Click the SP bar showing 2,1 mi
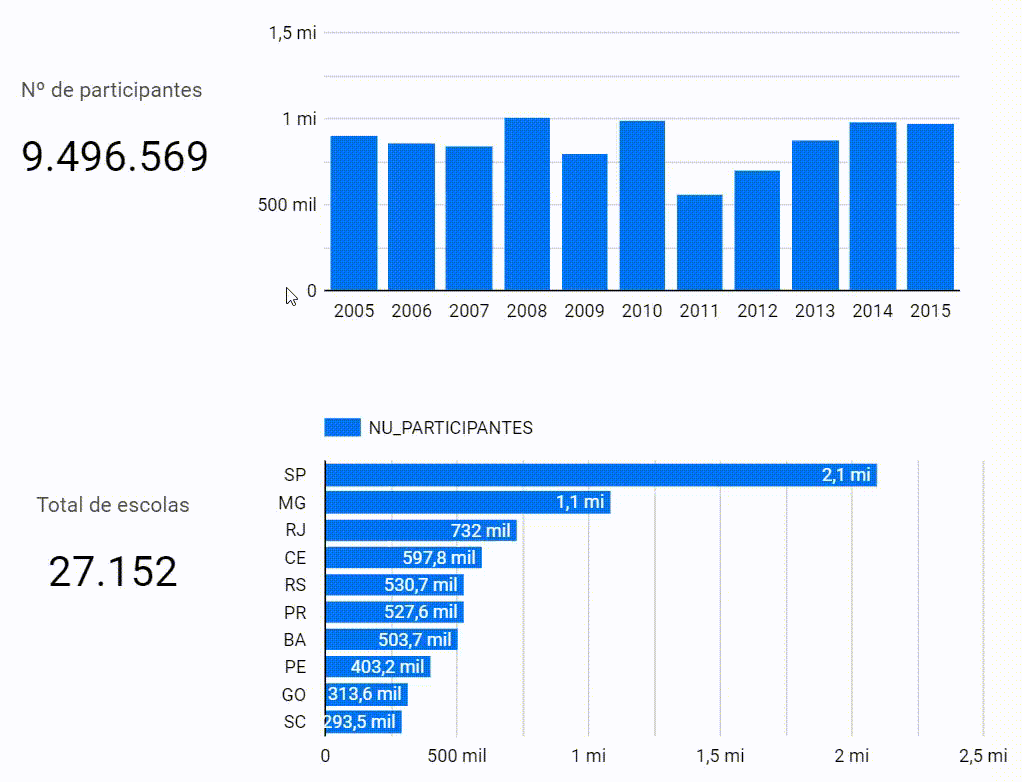The width and height of the screenshot is (1022, 782). point(600,475)
